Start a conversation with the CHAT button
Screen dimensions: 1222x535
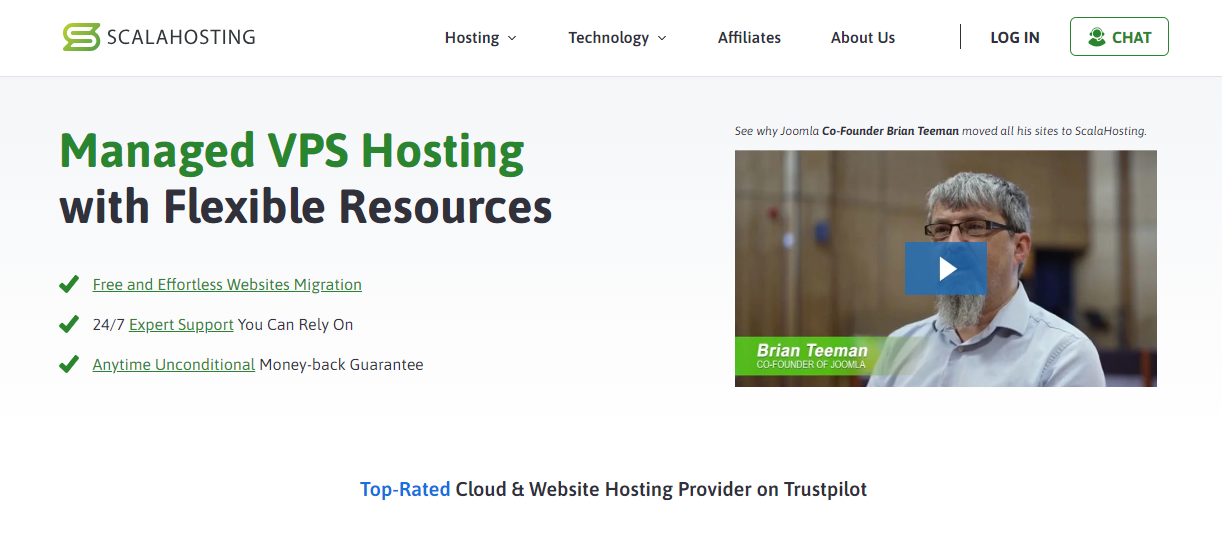(1119, 37)
